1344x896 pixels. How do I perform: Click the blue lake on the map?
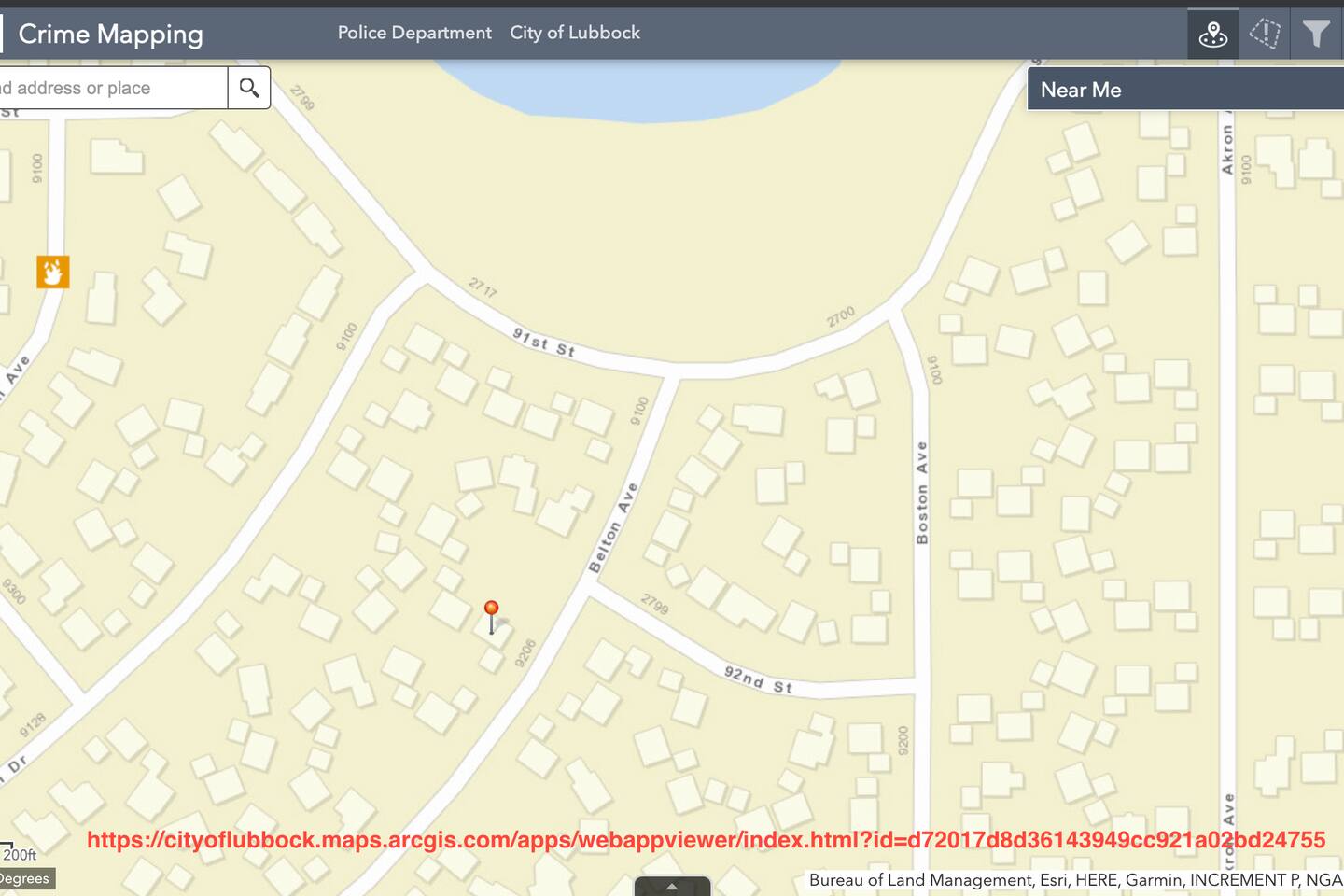tap(635, 89)
